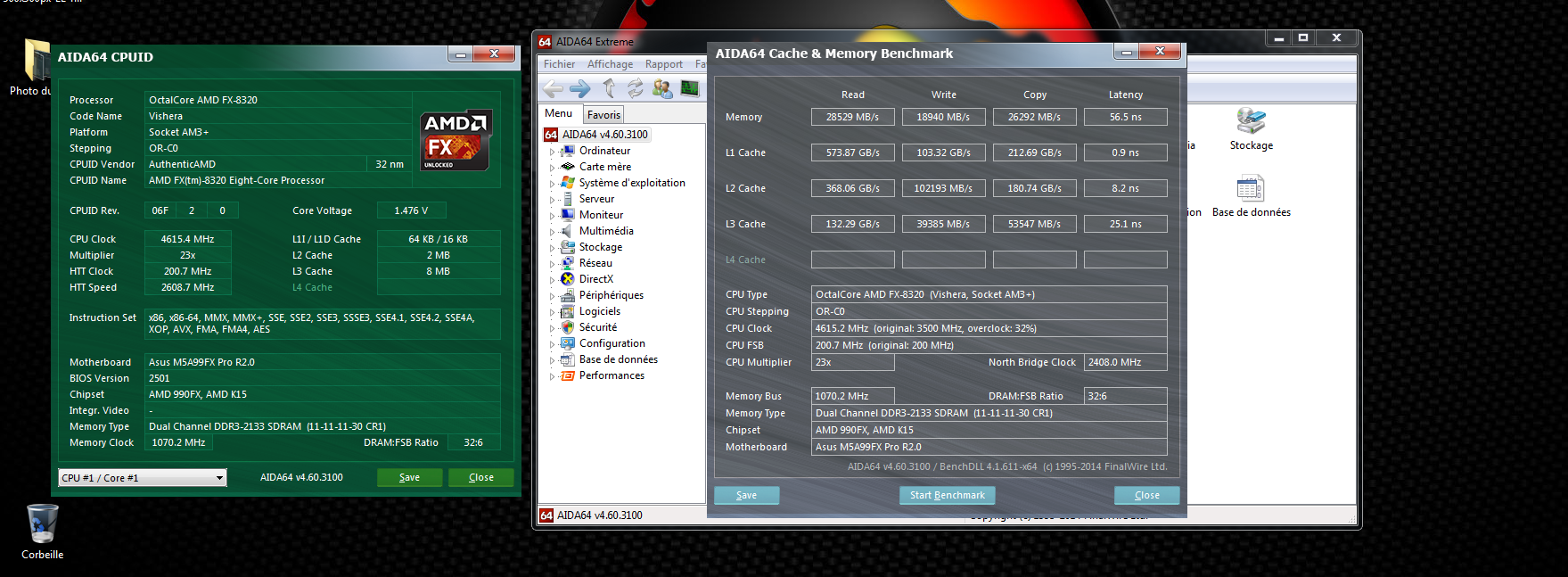This screenshot has width=1568, height=577.
Task: Open the Photo folder on the desktop
Action: (x=37, y=60)
